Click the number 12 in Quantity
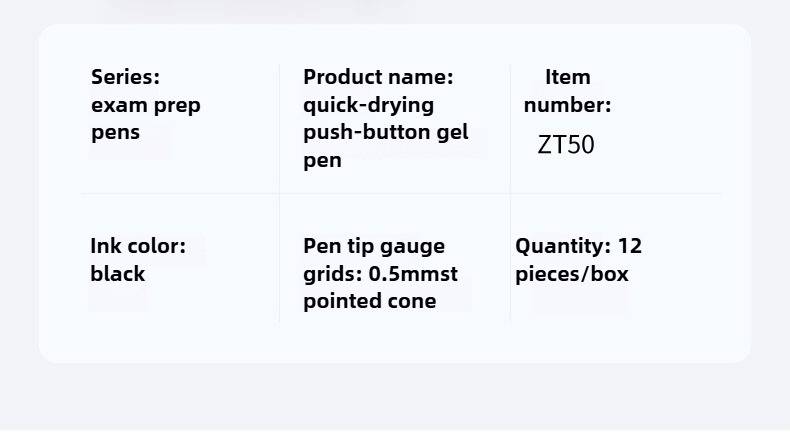 (x=630, y=246)
